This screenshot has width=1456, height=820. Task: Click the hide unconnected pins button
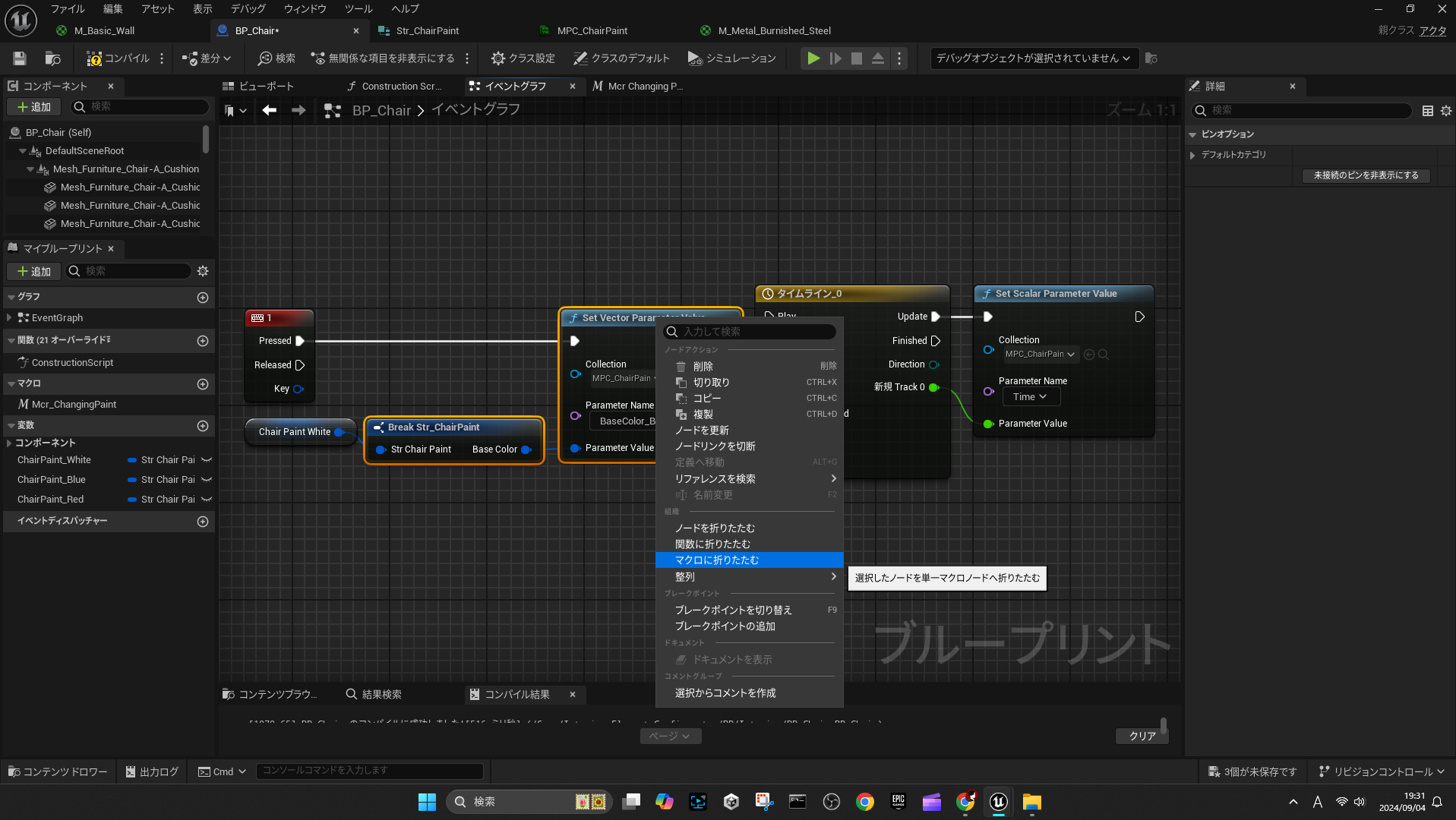click(1365, 175)
